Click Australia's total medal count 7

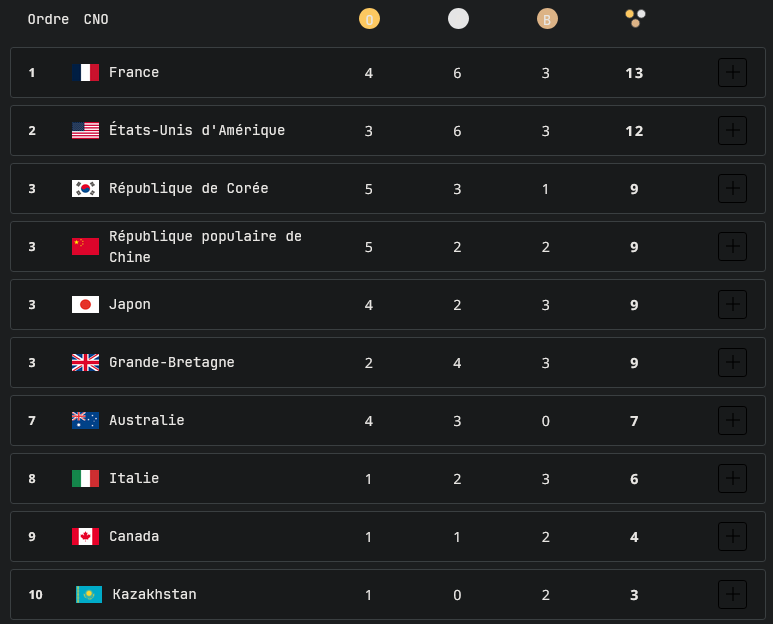[x=634, y=421]
